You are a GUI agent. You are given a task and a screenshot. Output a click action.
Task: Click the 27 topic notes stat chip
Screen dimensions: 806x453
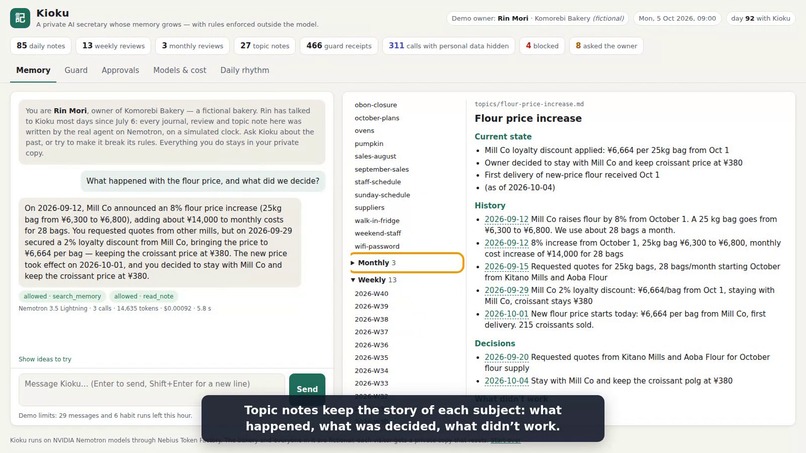click(265, 46)
